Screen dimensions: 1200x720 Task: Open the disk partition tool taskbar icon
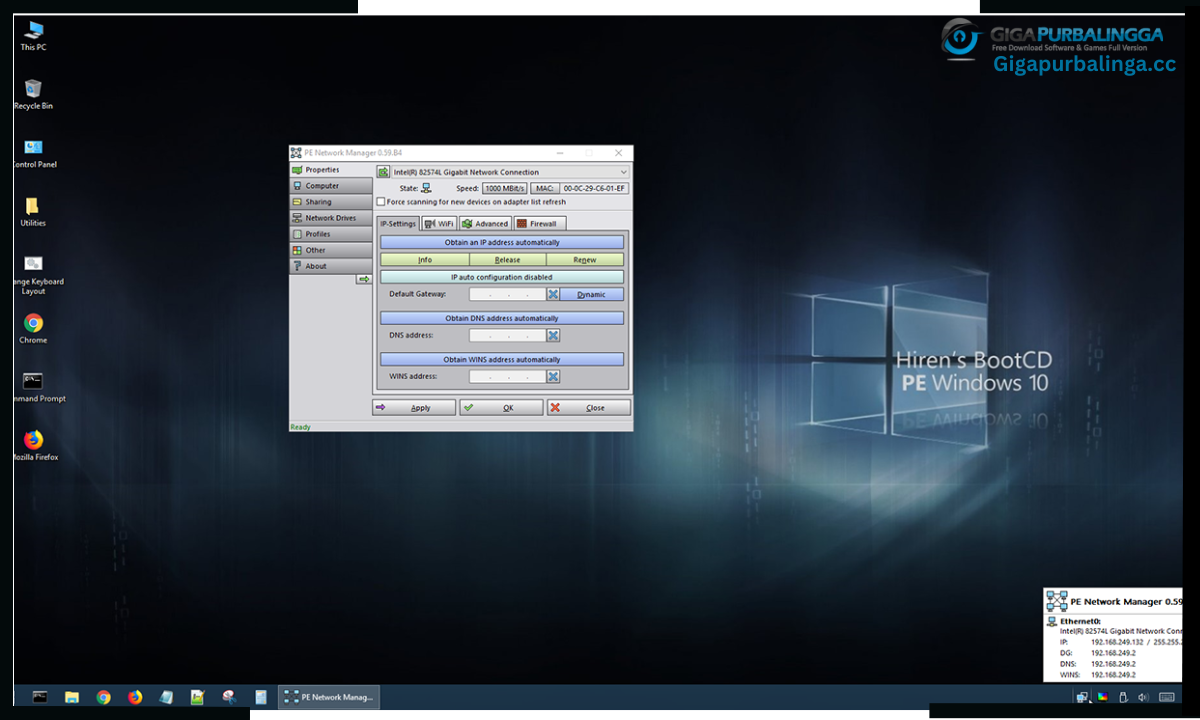click(229, 697)
